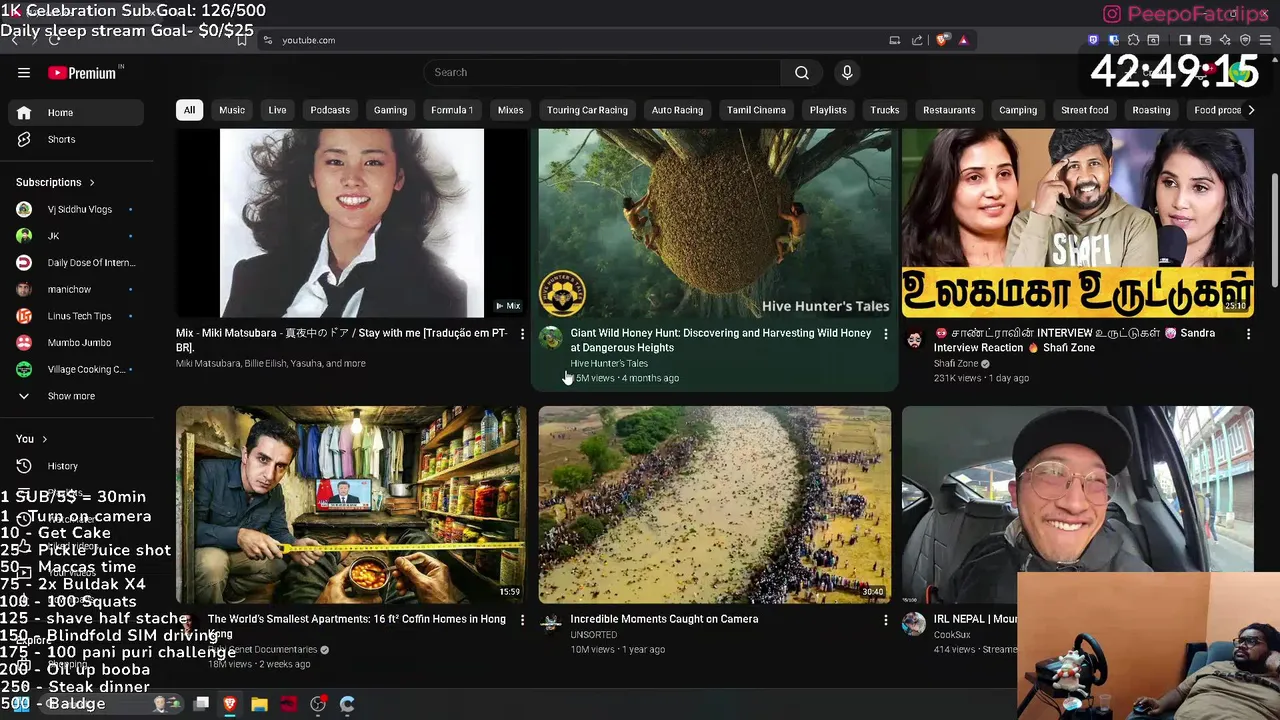Open OBS Studio from the taskbar
Screen dimensions: 1280x720
click(318, 704)
